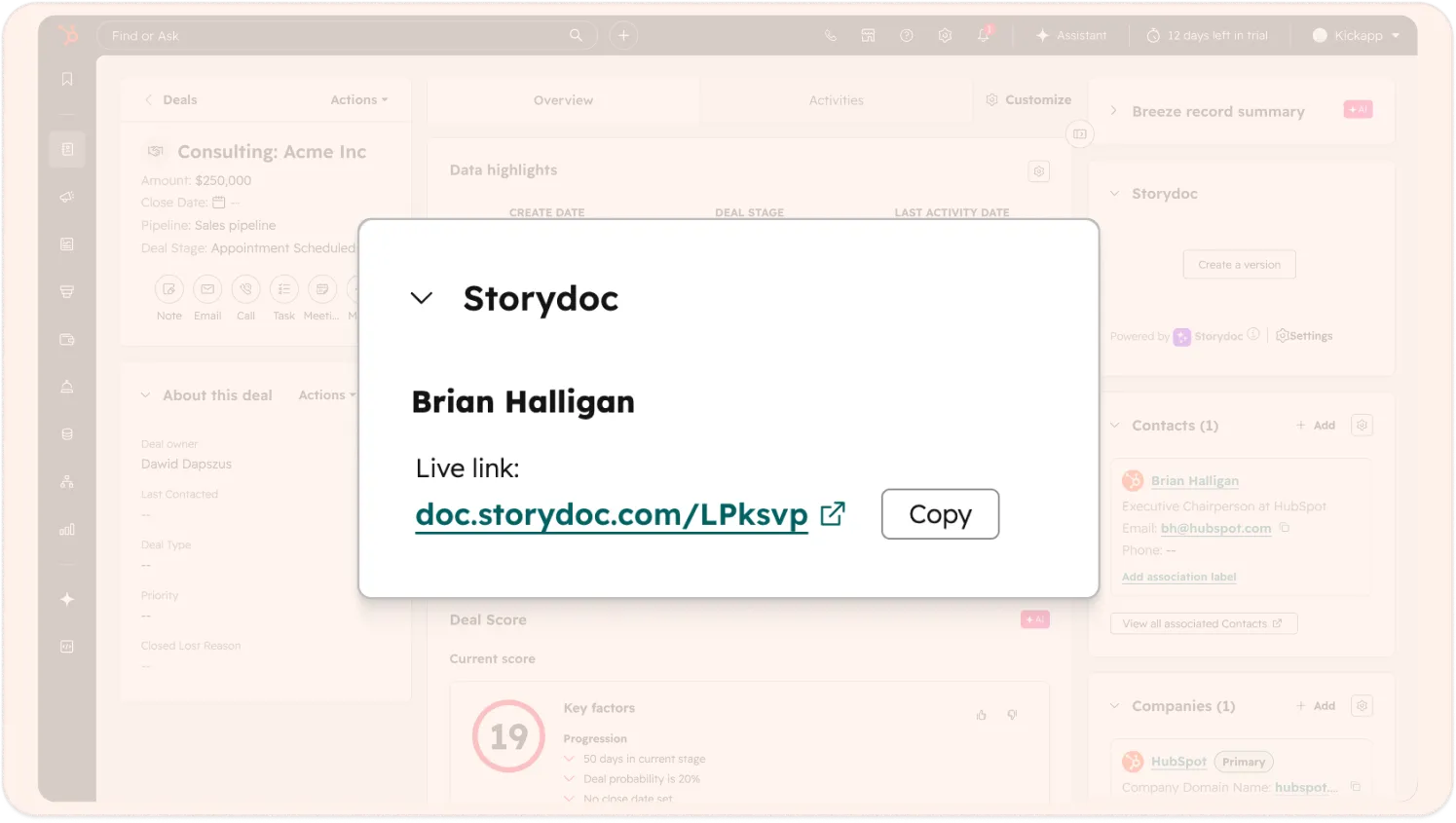Click the 12 days left in trial
Viewport: 1456px width, 823px height.
click(x=1207, y=35)
